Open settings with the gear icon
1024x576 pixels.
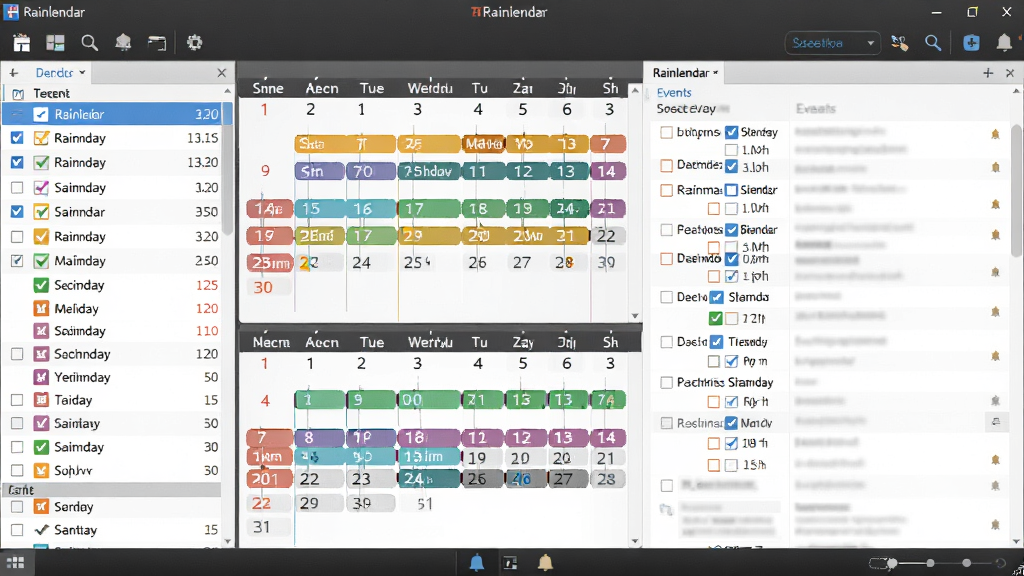click(194, 43)
